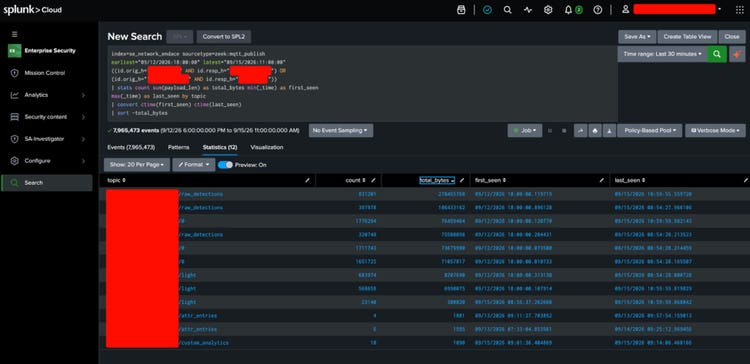Open the notifications bell icon
This screenshot has height=364, width=750.
click(568, 10)
